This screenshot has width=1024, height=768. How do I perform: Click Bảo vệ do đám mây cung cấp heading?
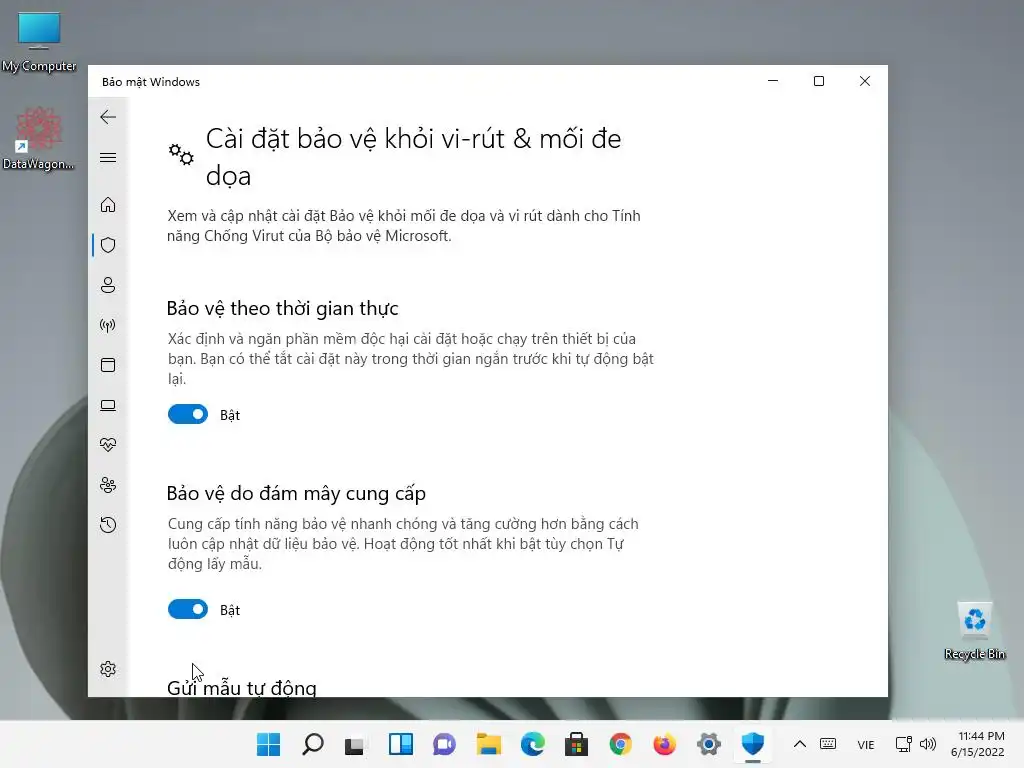296,493
